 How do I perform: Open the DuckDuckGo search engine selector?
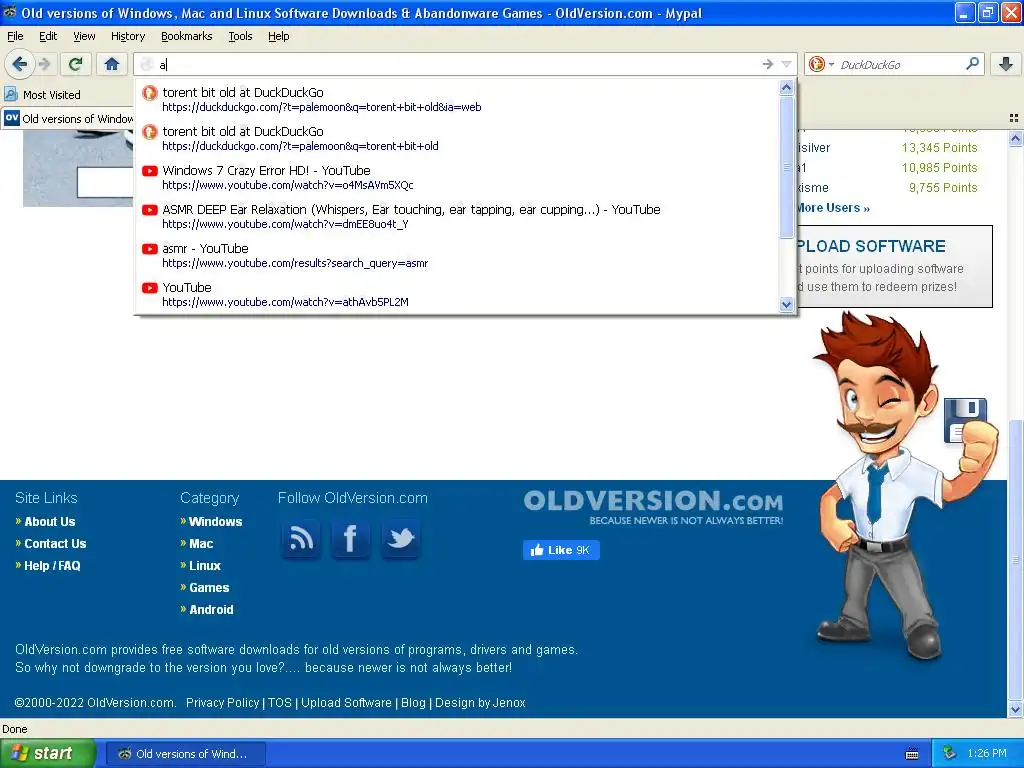tap(822, 64)
